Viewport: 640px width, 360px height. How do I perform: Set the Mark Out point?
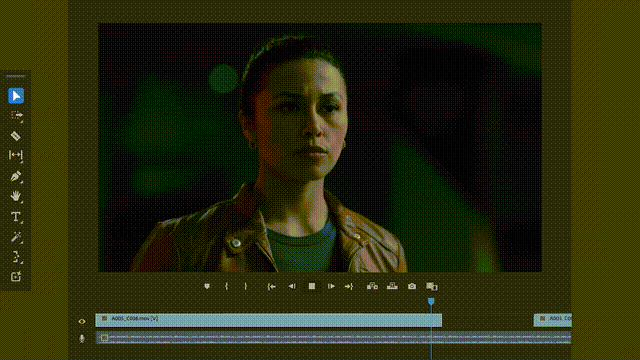pyautogui.click(x=245, y=287)
